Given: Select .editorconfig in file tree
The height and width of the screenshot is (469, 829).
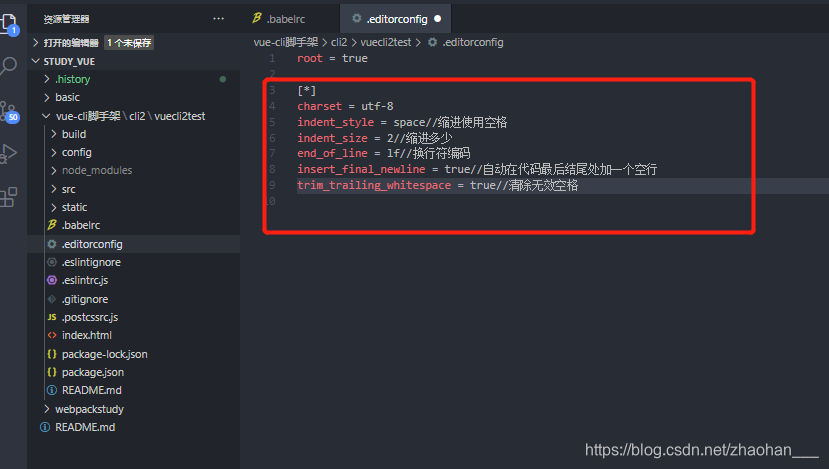Looking at the screenshot, I should [92, 244].
